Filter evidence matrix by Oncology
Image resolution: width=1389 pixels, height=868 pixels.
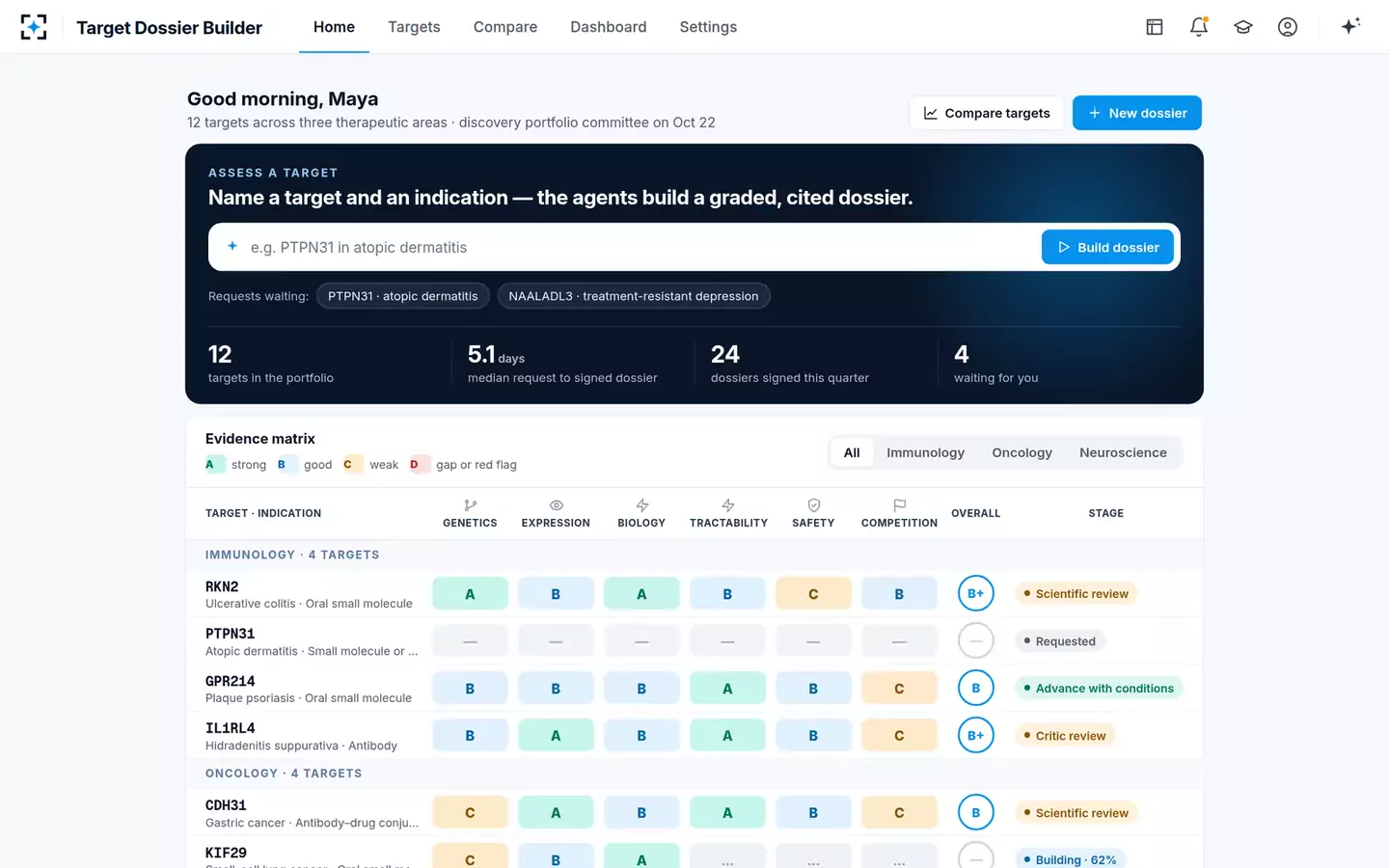[1021, 452]
